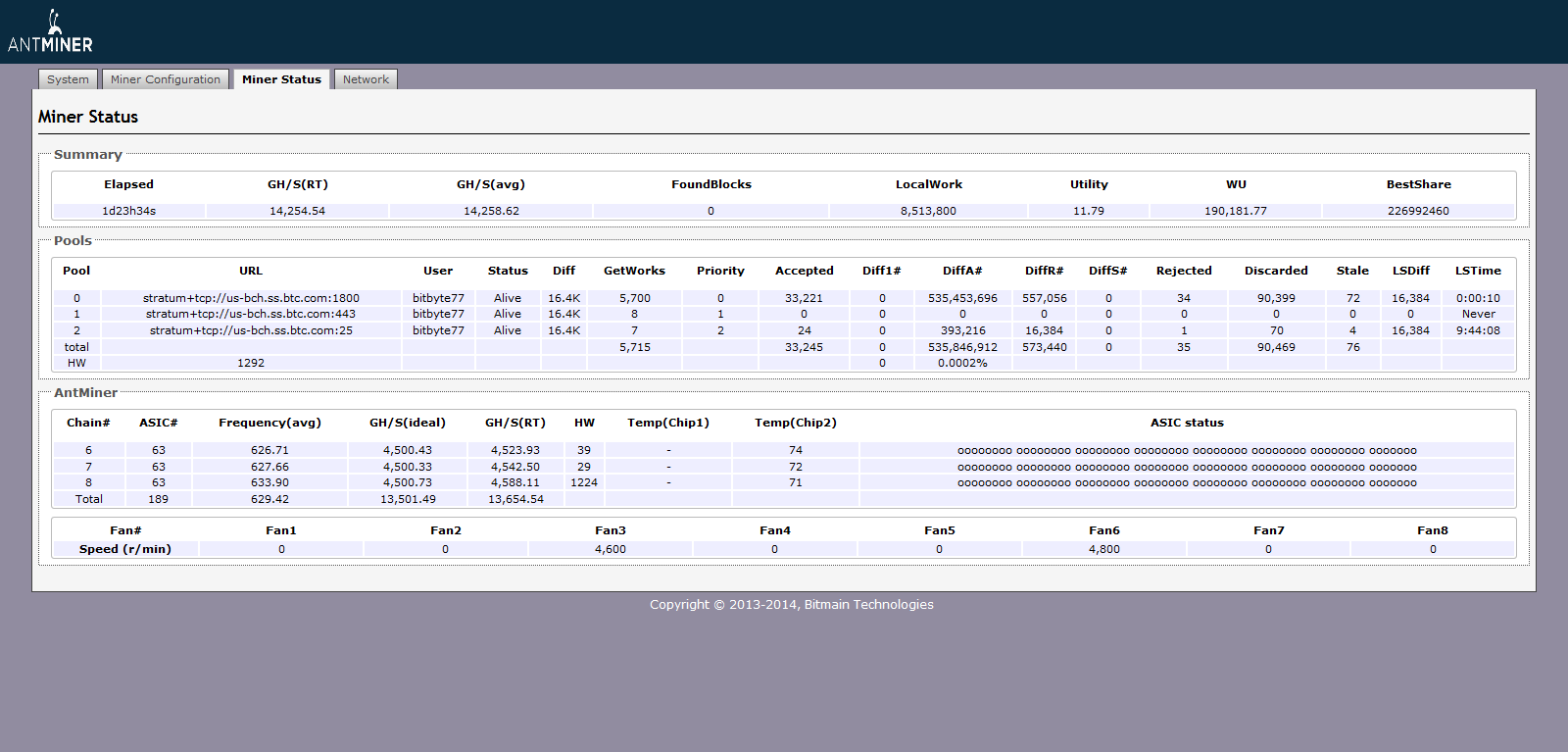Select GetWorks value 5,700

(x=634, y=298)
